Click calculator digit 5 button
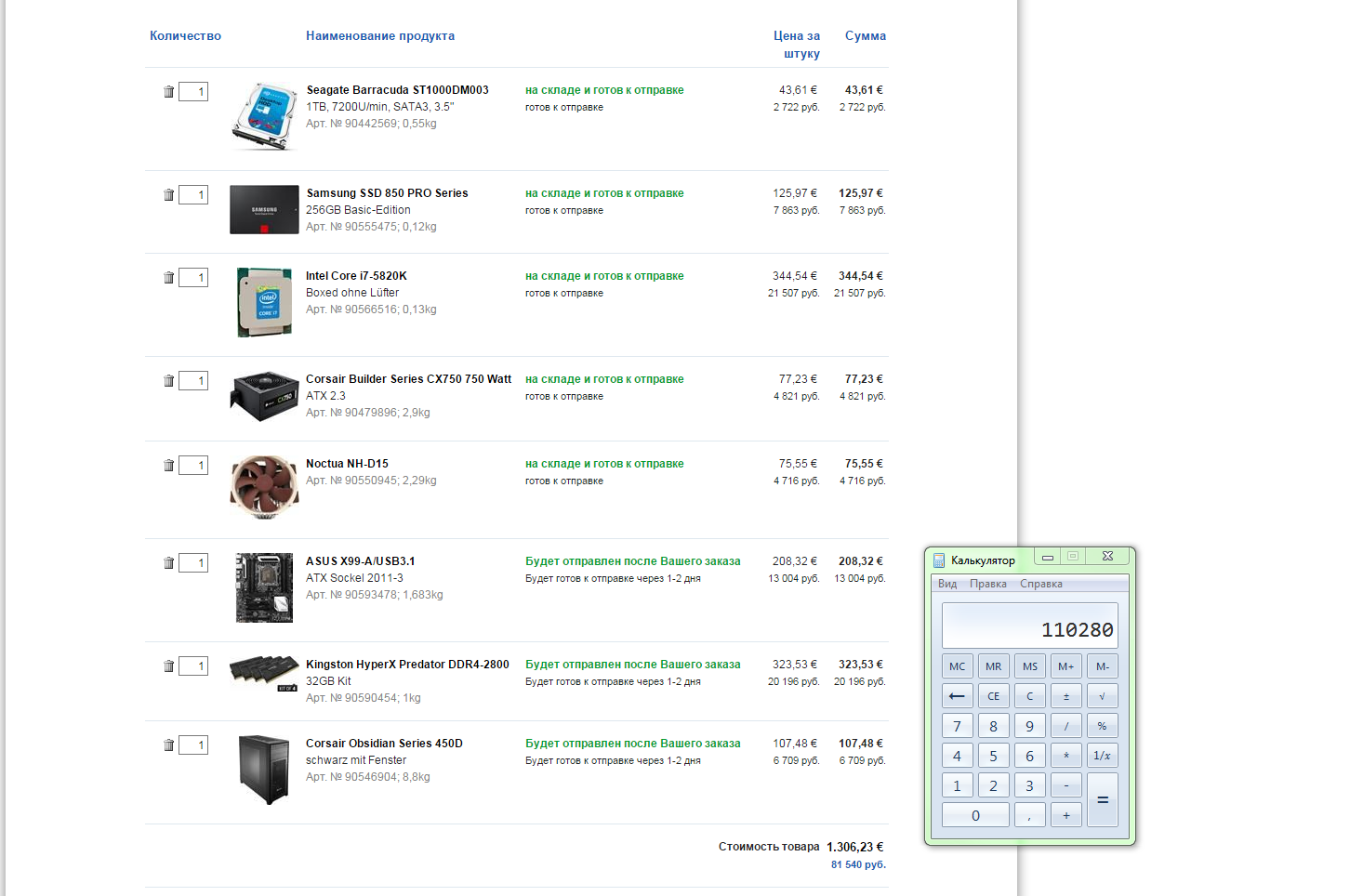Viewport: 1363px width, 896px height. tap(993, 756)
